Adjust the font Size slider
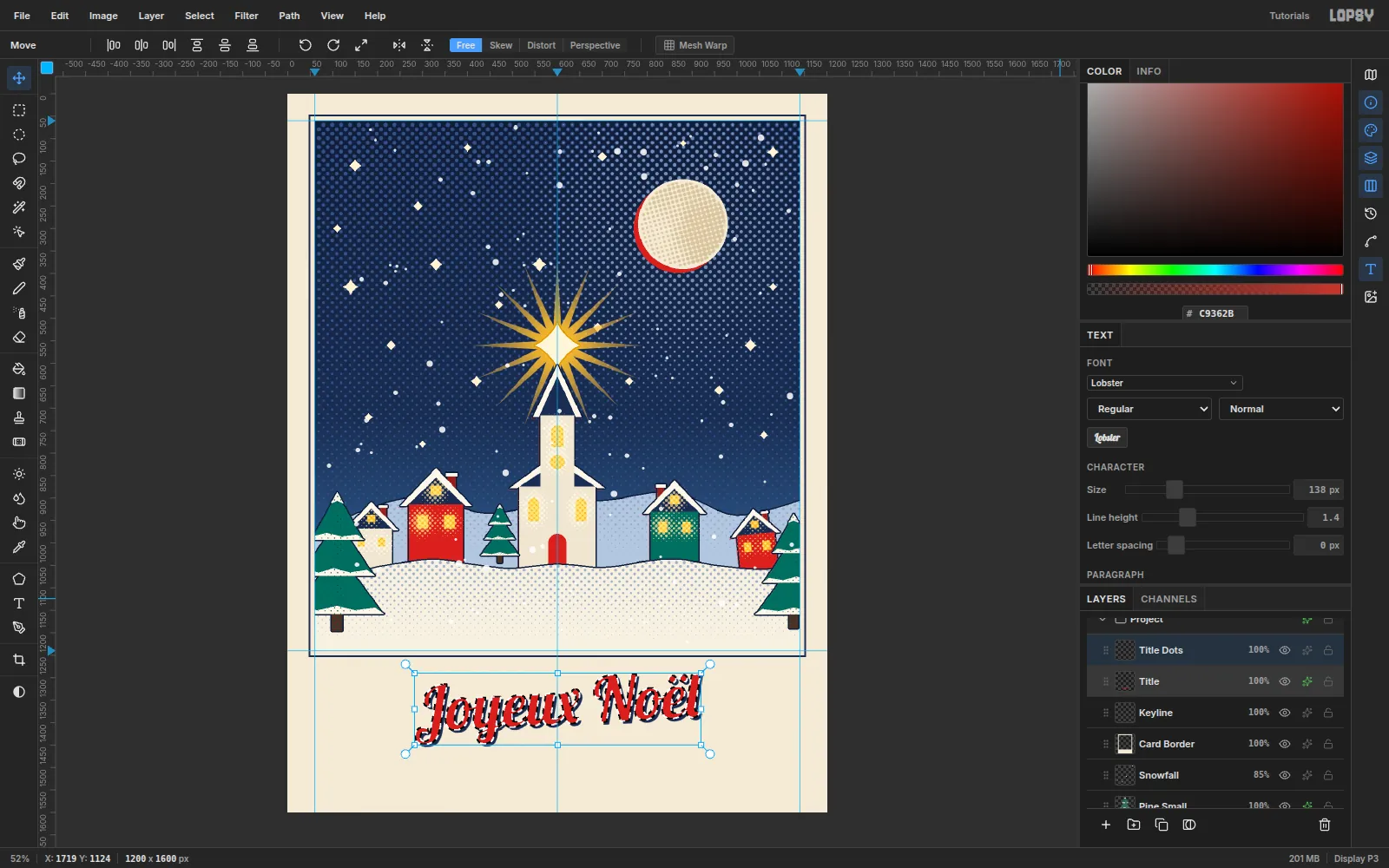The width and height of the screenshot is (1389, 868). point(1208,490)
